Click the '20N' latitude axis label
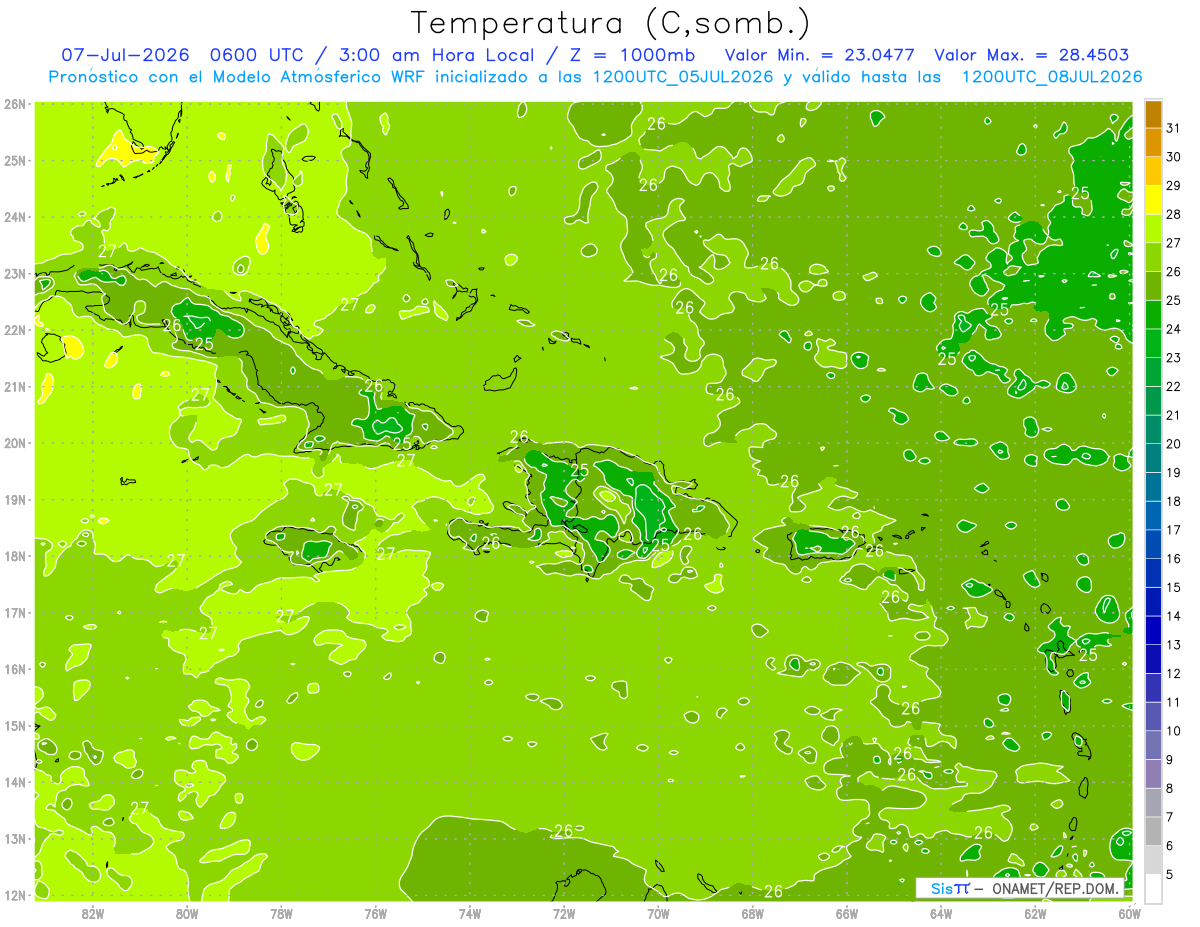The image size is (1200, 927). click(14, 443)
